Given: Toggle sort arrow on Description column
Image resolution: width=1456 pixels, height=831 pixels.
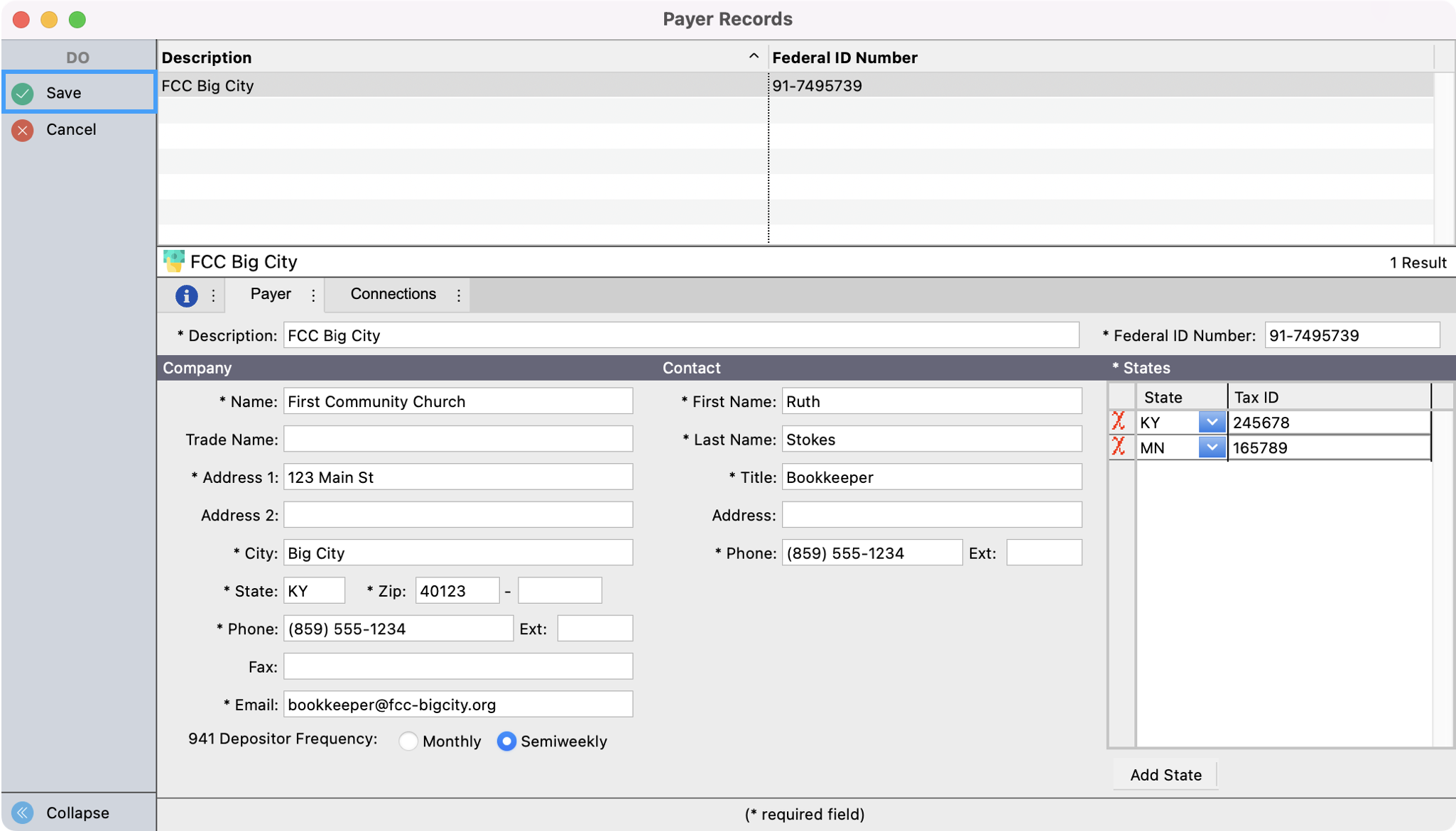Looking at the screenshot, I should 754,57.
